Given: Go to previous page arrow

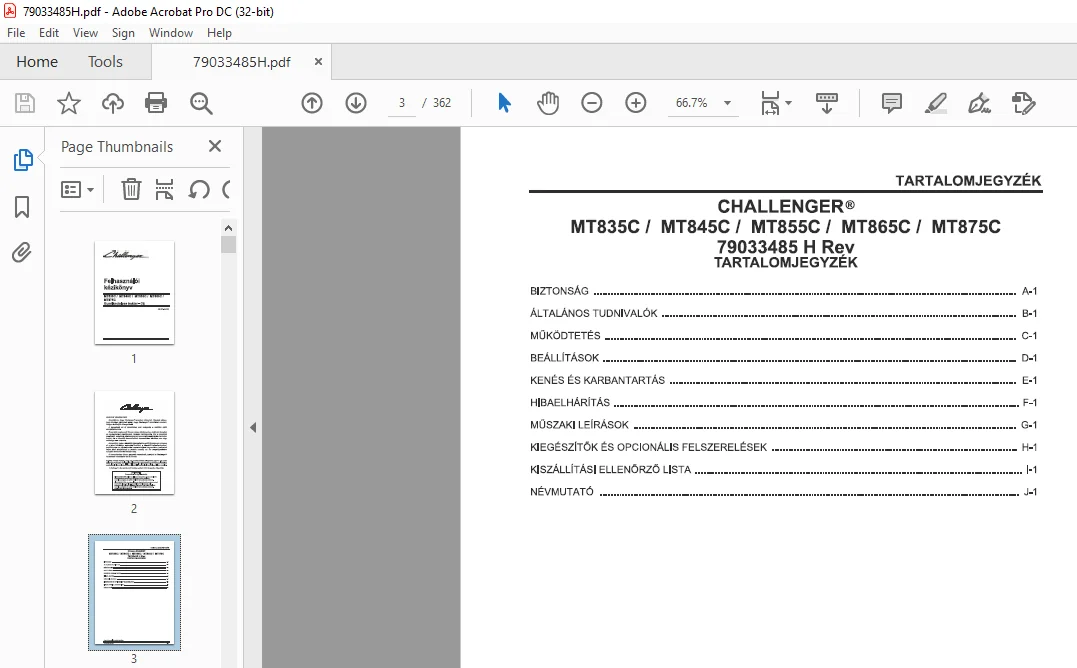Looking at the screenshot, I should tap(312, 103).
